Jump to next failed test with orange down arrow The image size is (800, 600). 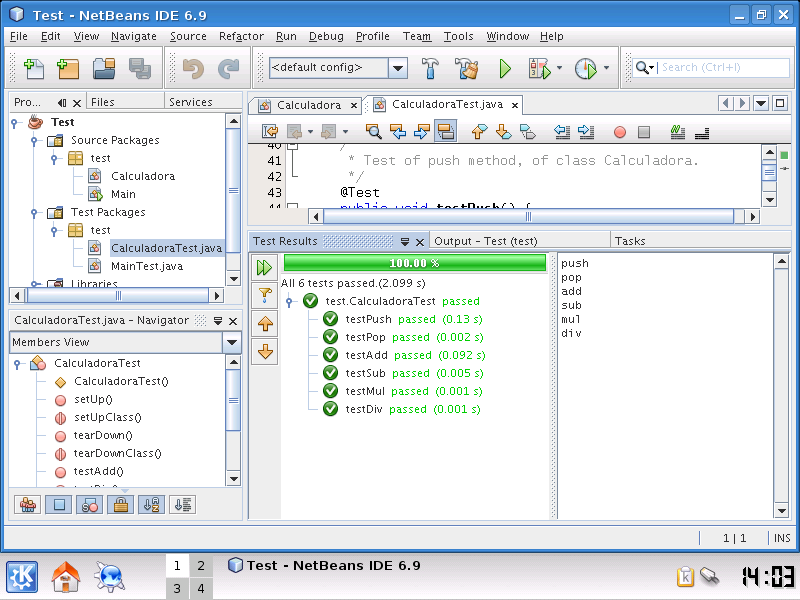(263, 350)
